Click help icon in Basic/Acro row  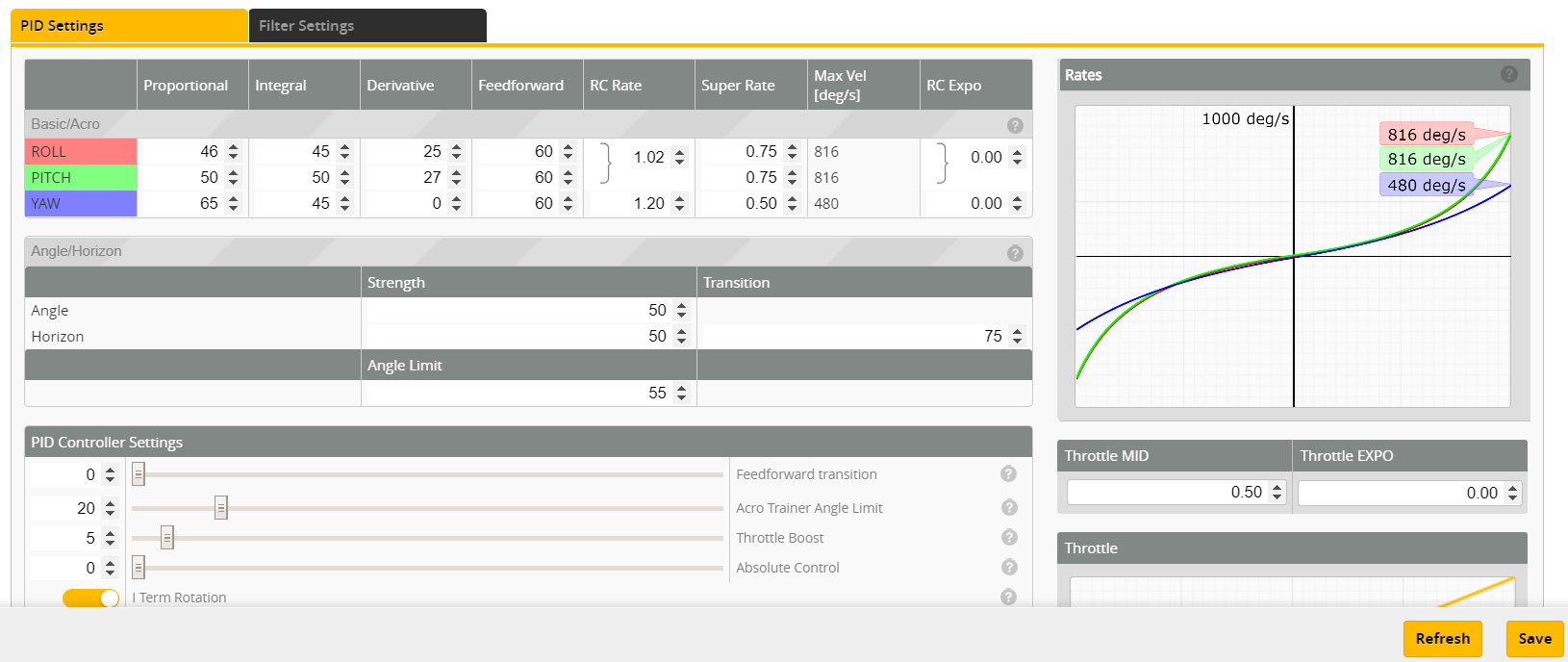(1015, 125)
